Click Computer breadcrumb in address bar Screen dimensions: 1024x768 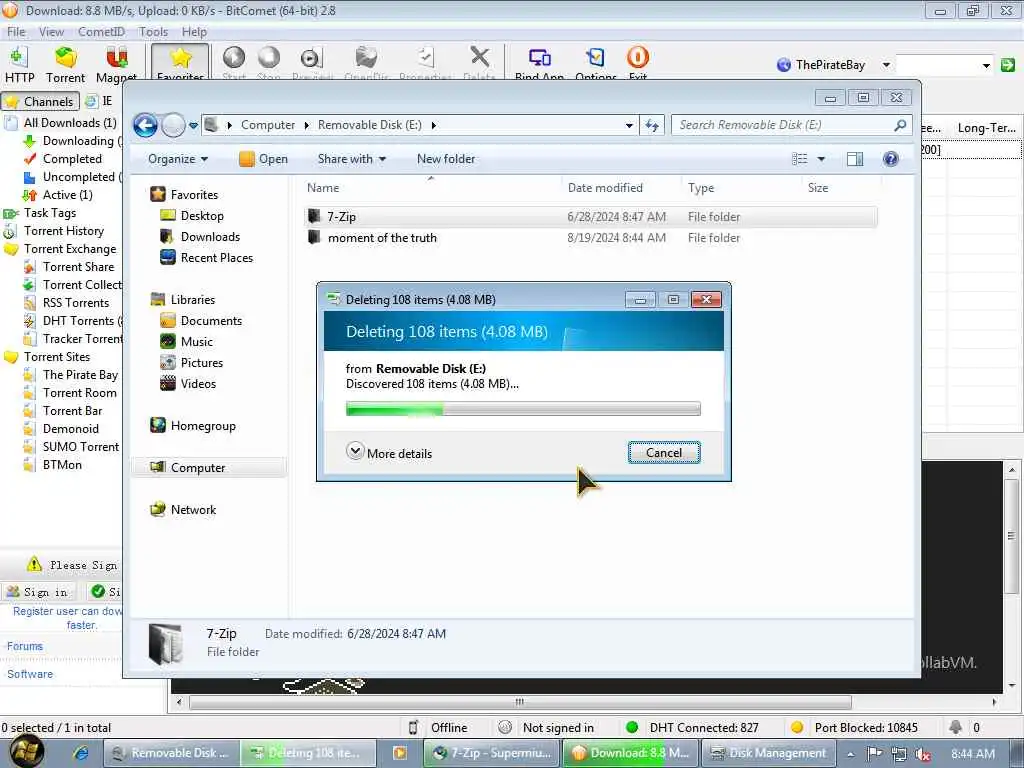tap(268, 125)
